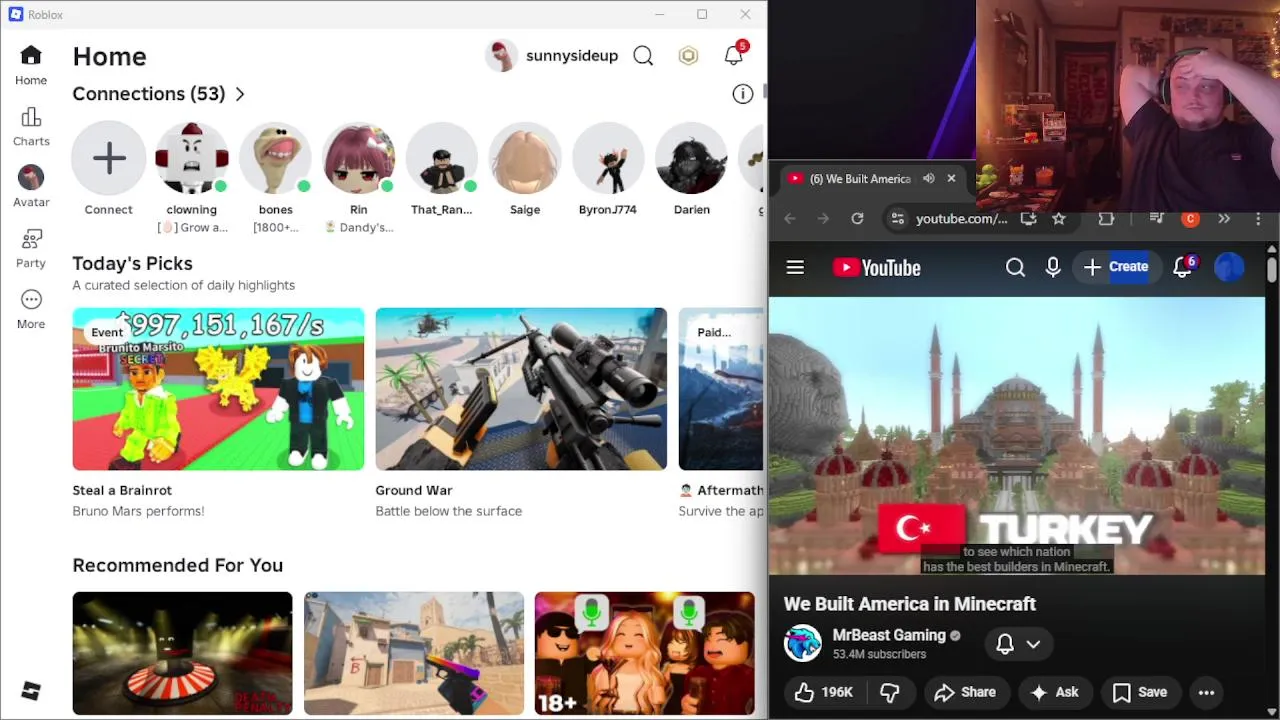Open the Steal a Brainrot game thumbnail
1280x720 pixels.
pos(218,389)
